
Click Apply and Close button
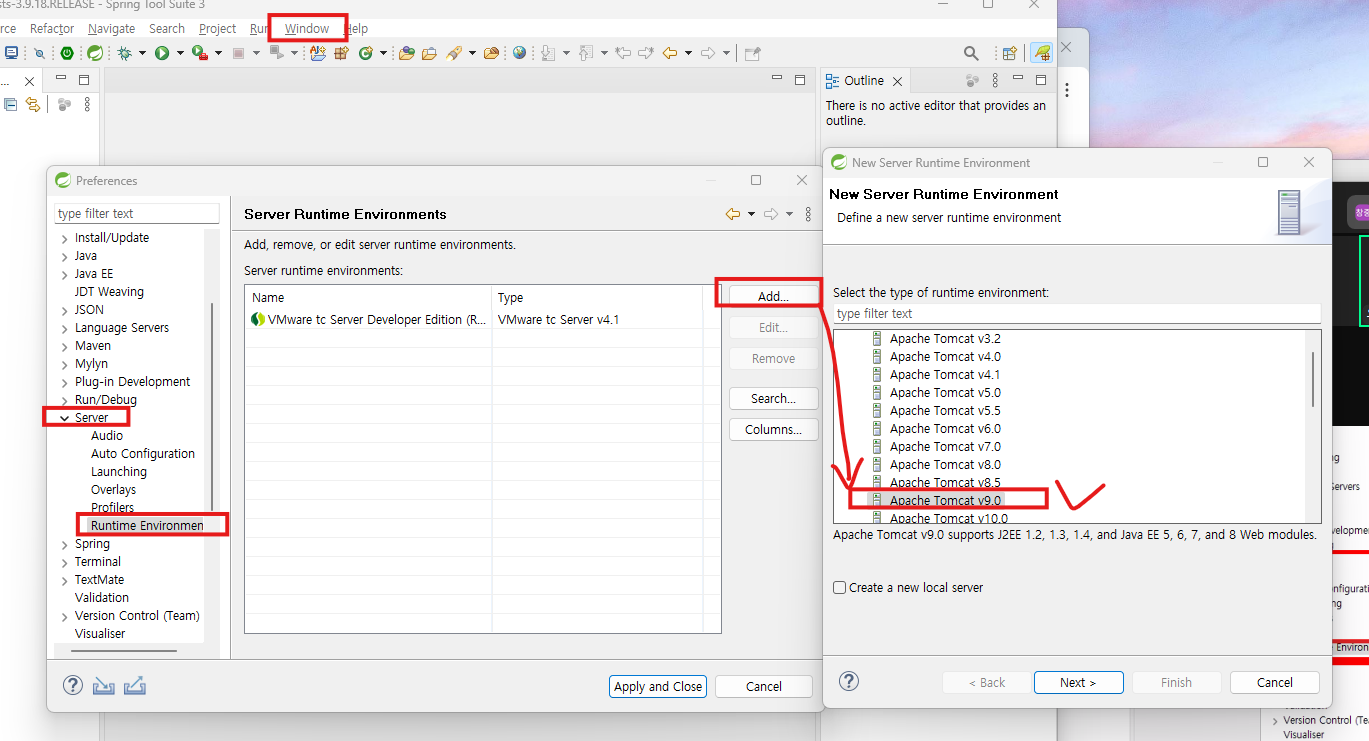coord(658,686)
